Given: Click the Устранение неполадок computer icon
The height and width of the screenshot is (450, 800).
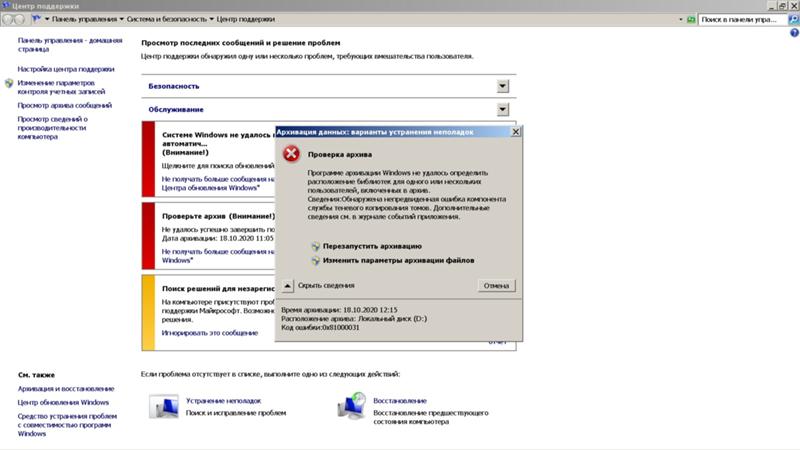Looking at the screenshot, I should [164, 406].
